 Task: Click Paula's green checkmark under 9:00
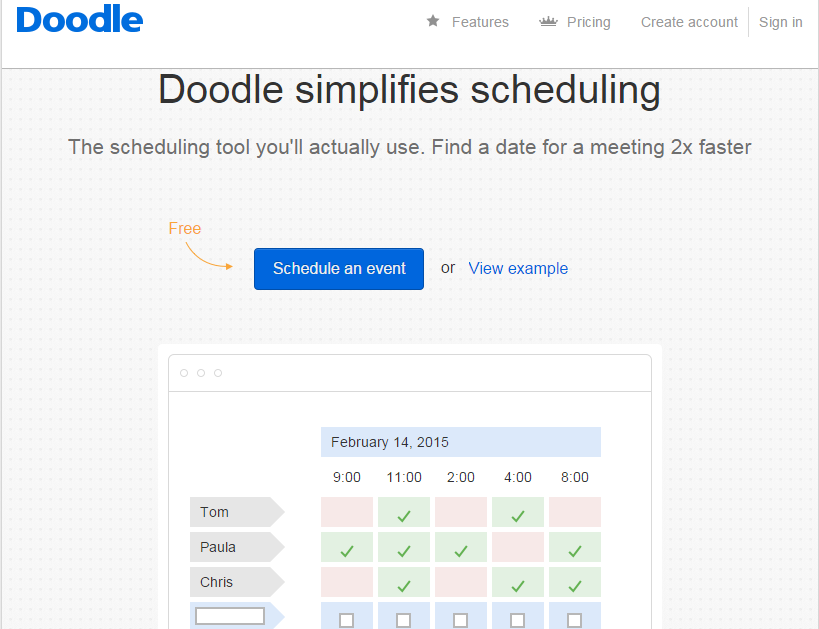click(347, 549)
